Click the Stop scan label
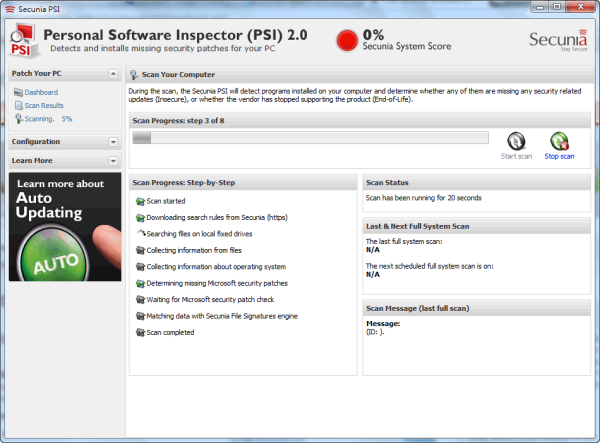 tap(559, 156)
